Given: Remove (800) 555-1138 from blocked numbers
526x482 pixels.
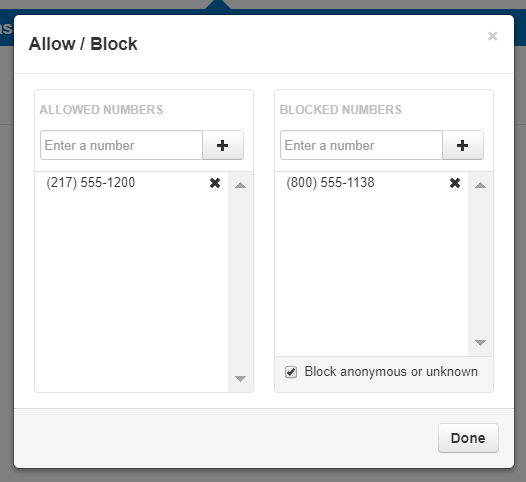Looking at the screenshot, I should point(455,183).
